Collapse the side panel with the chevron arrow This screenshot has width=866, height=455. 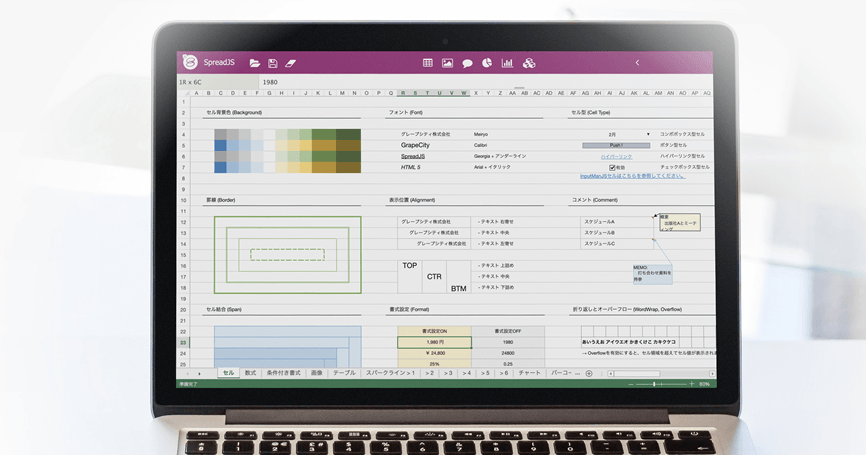pos(637,63)
